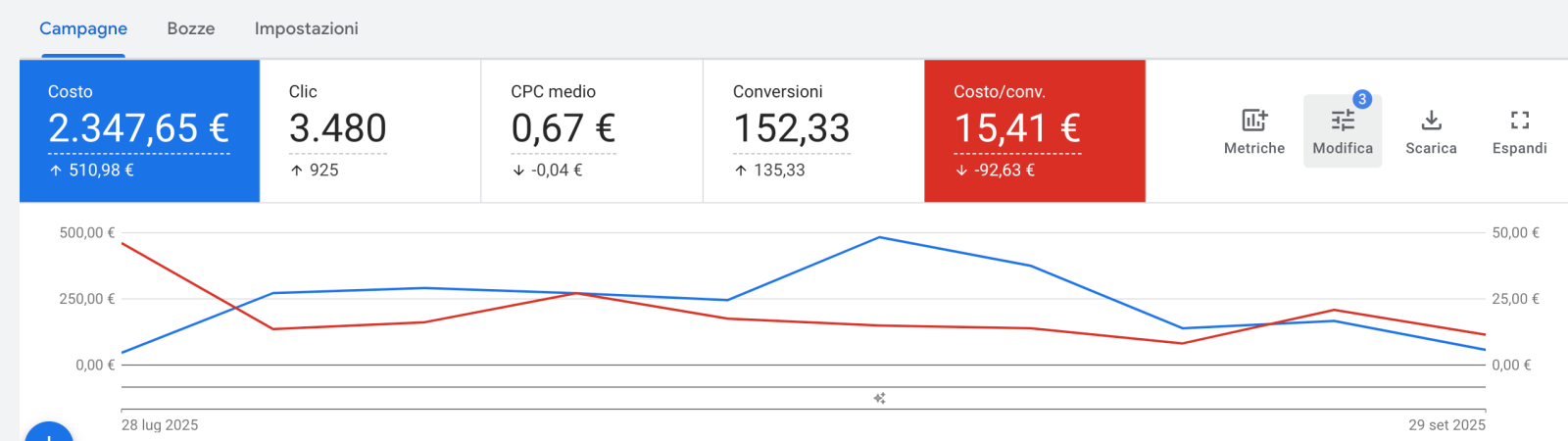Expand the chart with the Espandi icon
Image resolution: width=1568 pixels, height=441 pixels.
(x=1520, y=121)
